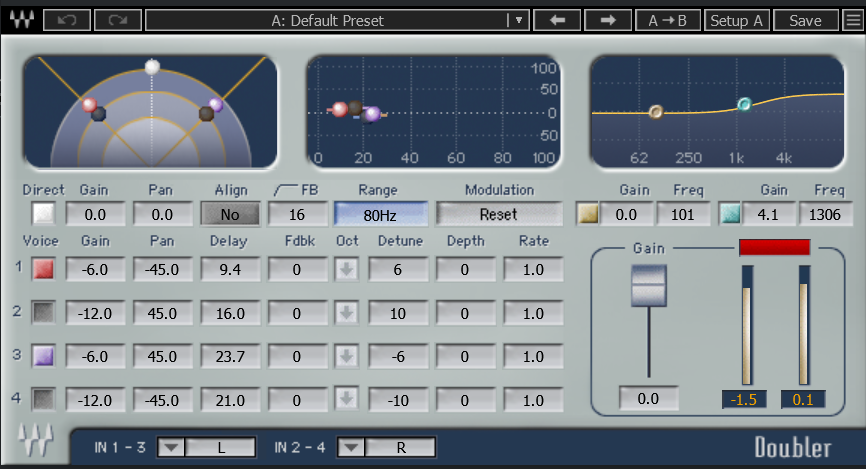Click the redo arrow button
The image size is (866, 469).
(x=118, y=20)
